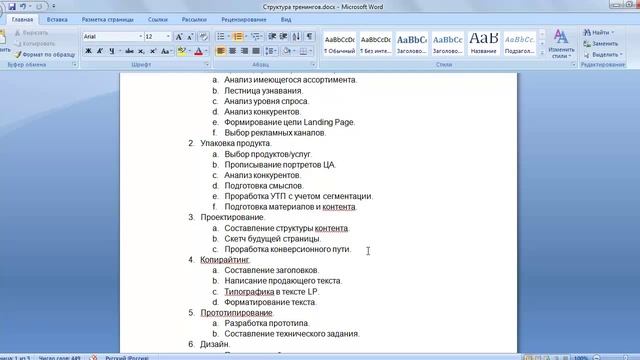
Task: Apply superscript formatting
Action: [x=153, y=51]
